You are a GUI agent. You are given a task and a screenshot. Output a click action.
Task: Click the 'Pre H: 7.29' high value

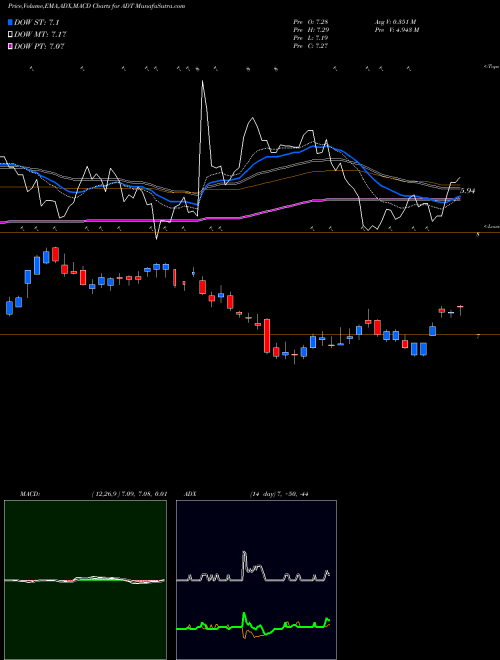point(311,30)
